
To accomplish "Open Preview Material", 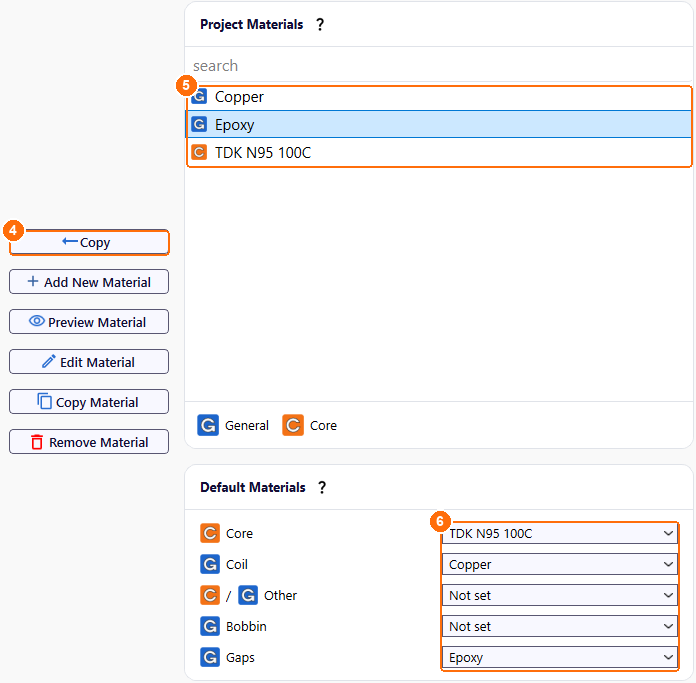I will pyautogui.click(x=89, y=322).
